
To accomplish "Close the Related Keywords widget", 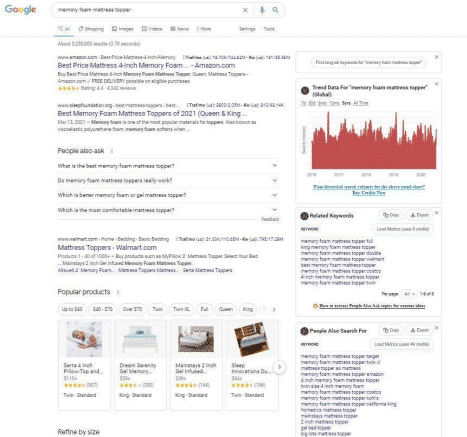I will 436,213.
